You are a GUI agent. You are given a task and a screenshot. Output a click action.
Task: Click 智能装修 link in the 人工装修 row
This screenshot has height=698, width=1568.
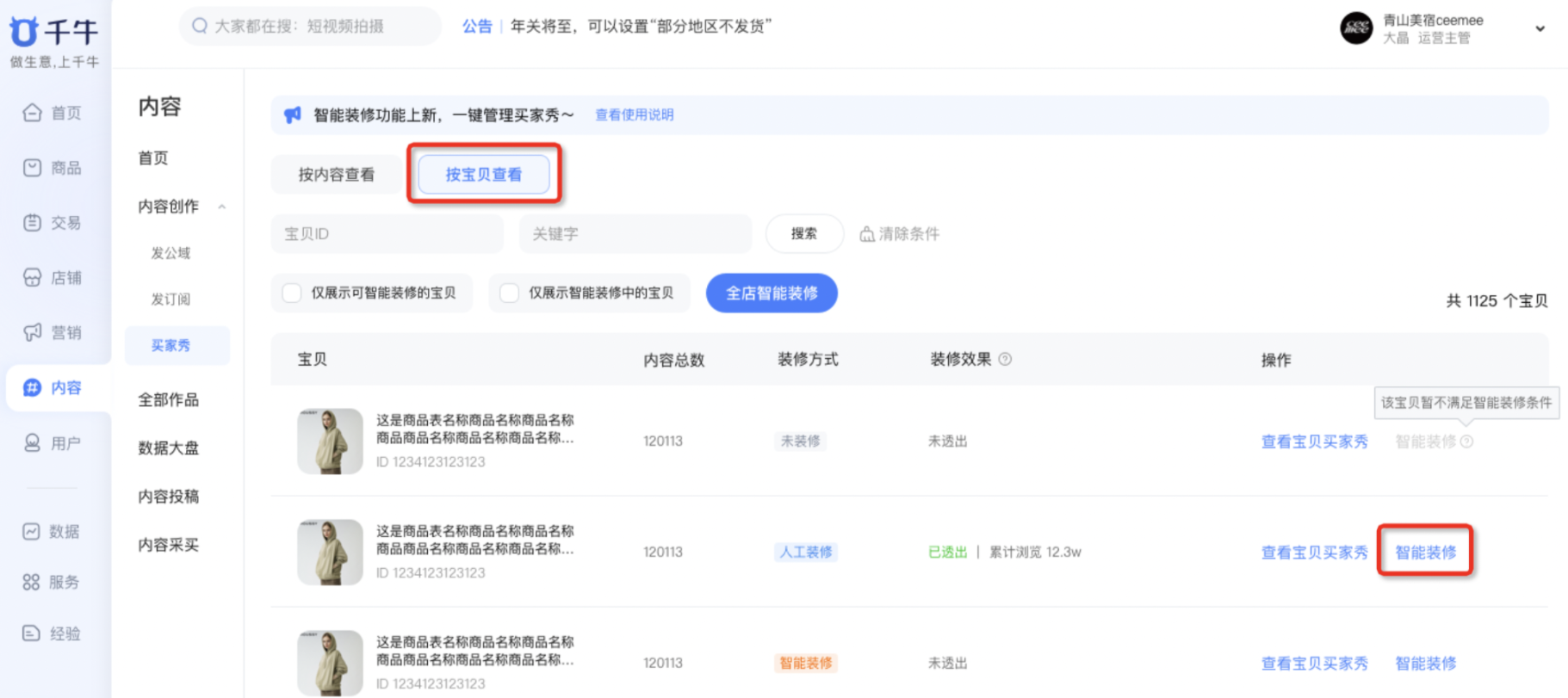pyautogui.click(x=1426, y=553)
